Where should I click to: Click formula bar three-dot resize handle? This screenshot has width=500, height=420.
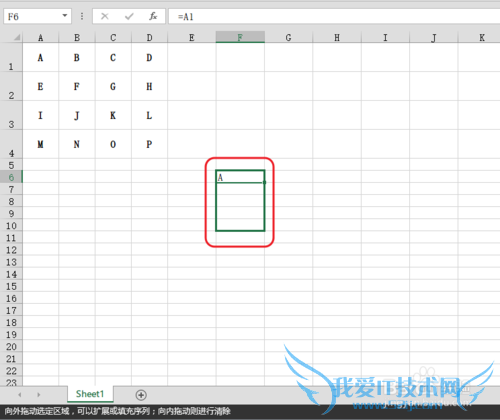(x=82, y=16)
